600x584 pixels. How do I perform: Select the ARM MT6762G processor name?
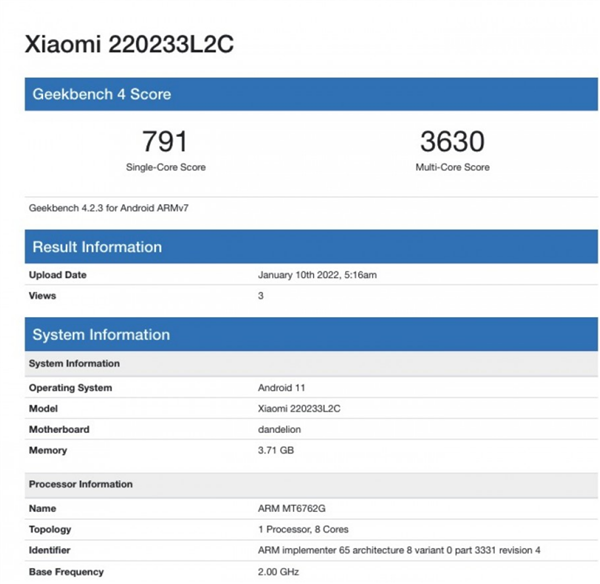click(292, 509)
